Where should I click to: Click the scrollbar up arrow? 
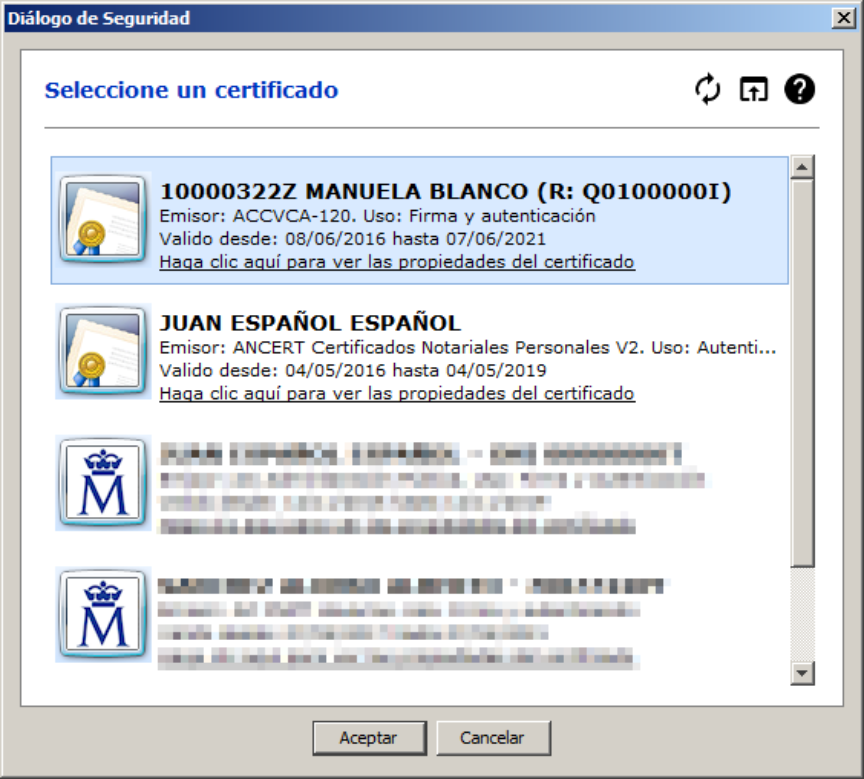pyautogui.click(x=801, y=167)
